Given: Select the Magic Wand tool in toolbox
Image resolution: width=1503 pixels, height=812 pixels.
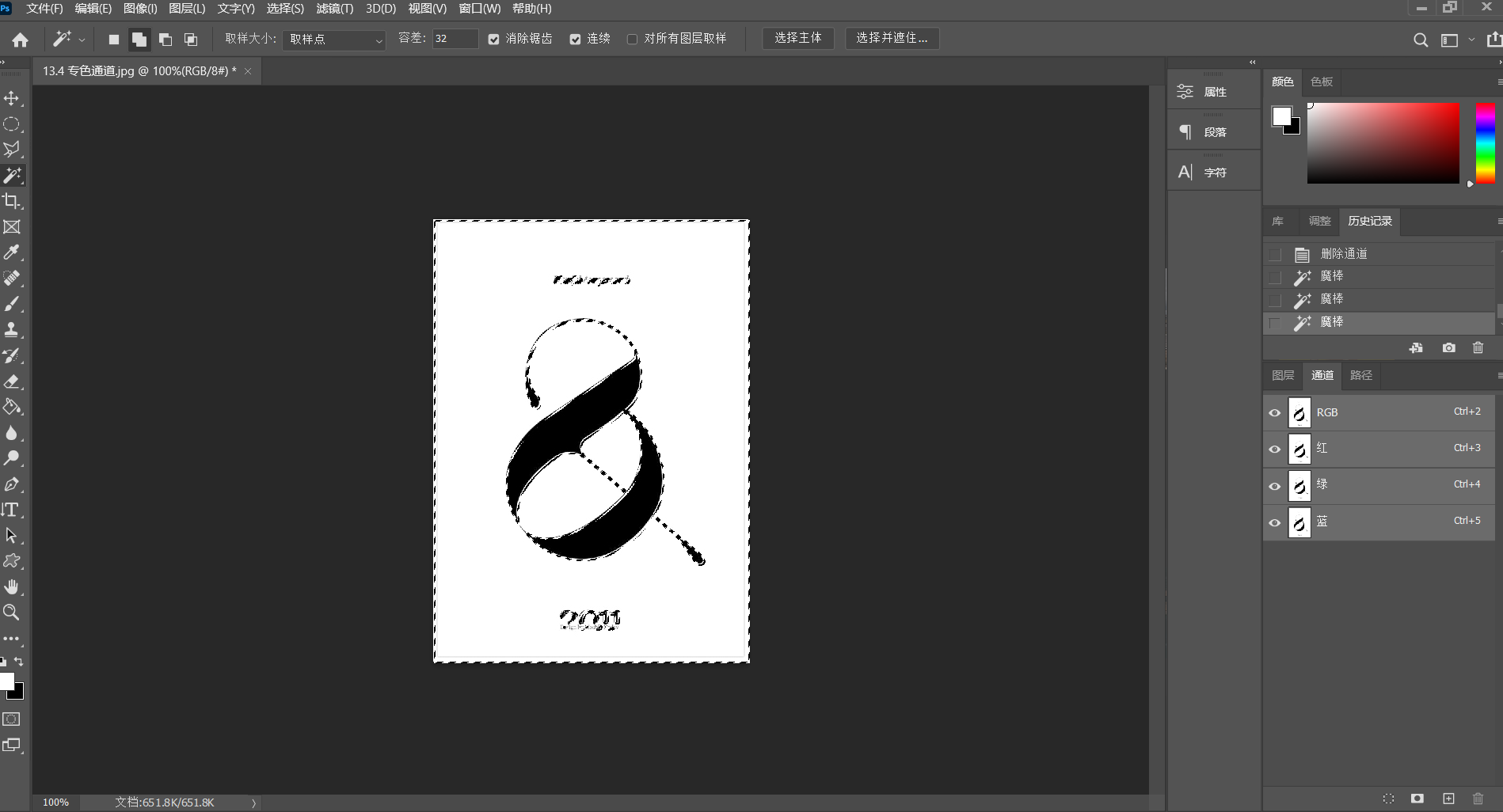Looking at the screenshot, I should pyautogui.click(x=12, y=175).
